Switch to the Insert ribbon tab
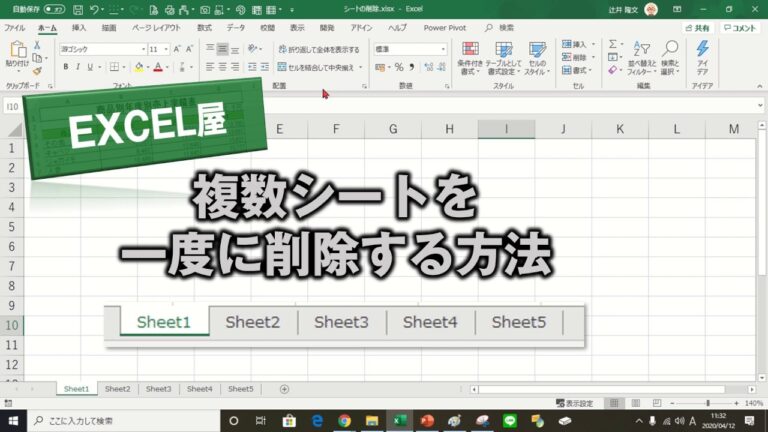Viewport: 768px width, 432px height. (x=79, y=28)
